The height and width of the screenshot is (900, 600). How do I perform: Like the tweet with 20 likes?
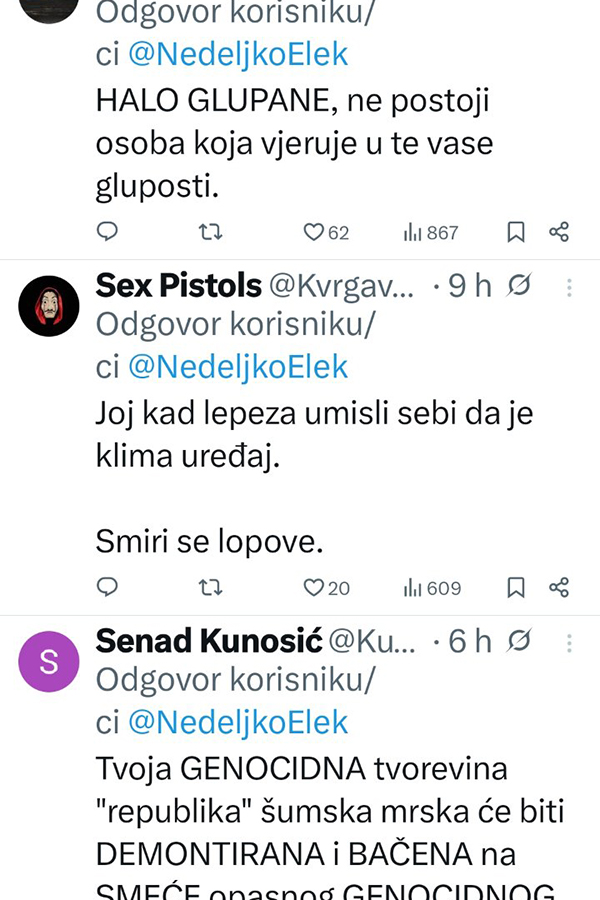click(x=315, y=587)
